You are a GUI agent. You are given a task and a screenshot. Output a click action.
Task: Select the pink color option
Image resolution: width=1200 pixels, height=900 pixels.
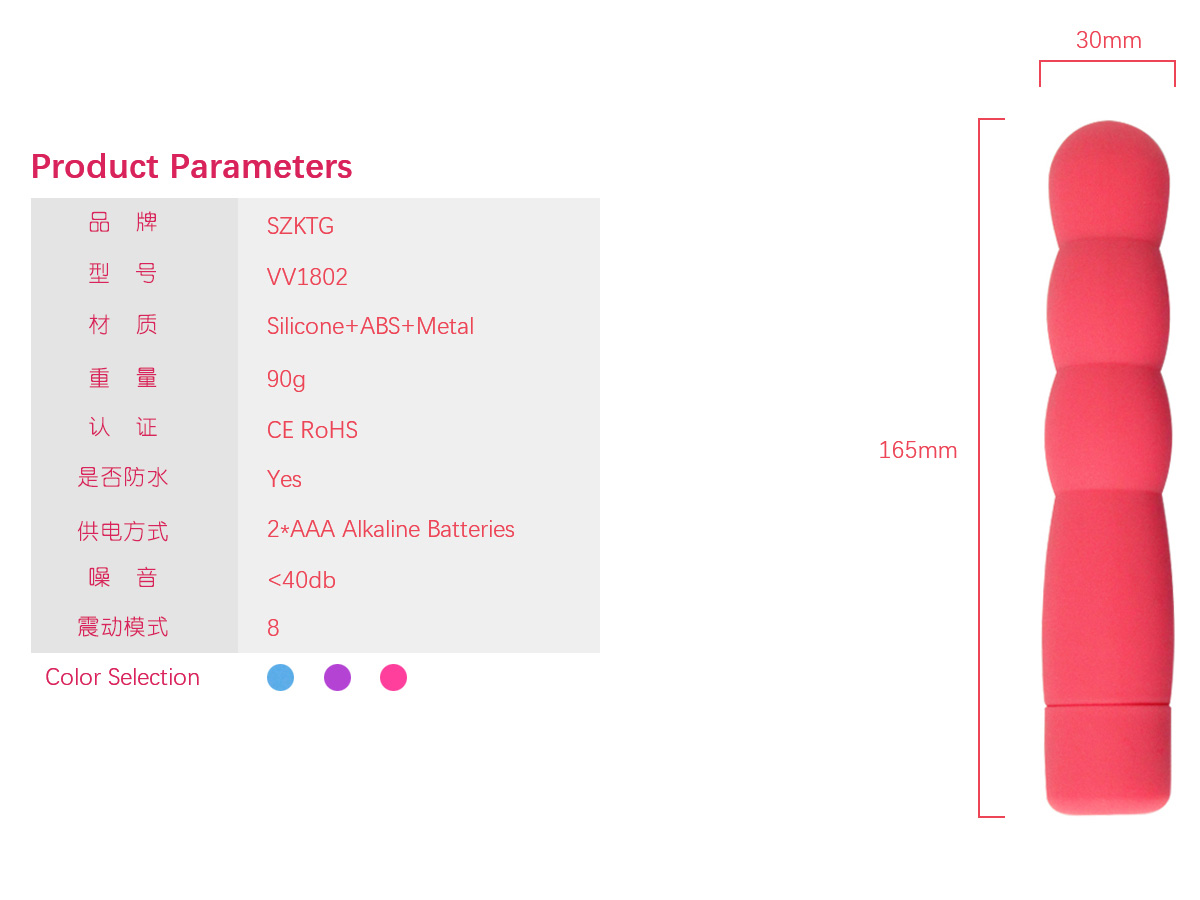(x=393, y=678)
